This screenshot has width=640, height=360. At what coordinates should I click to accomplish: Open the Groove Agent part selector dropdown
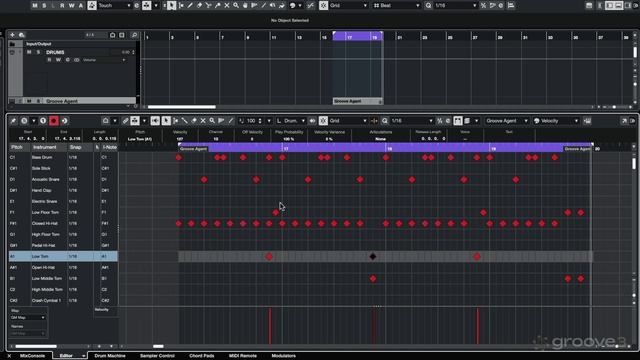point(507,121)
